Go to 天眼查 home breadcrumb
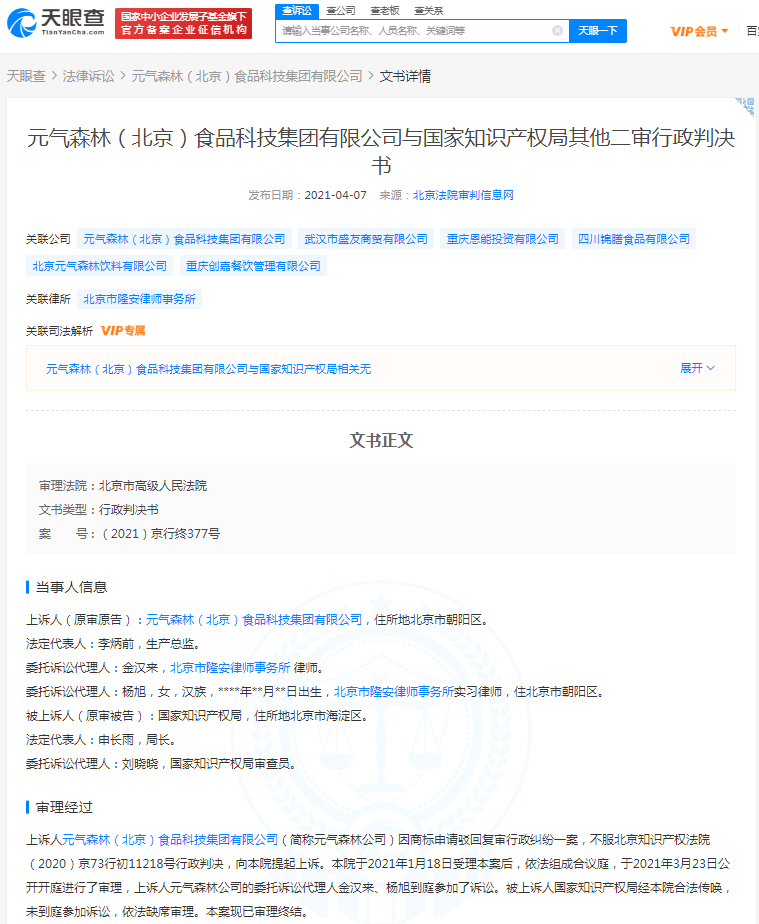The width and height of the screenshot is (759, 924). 26,76
